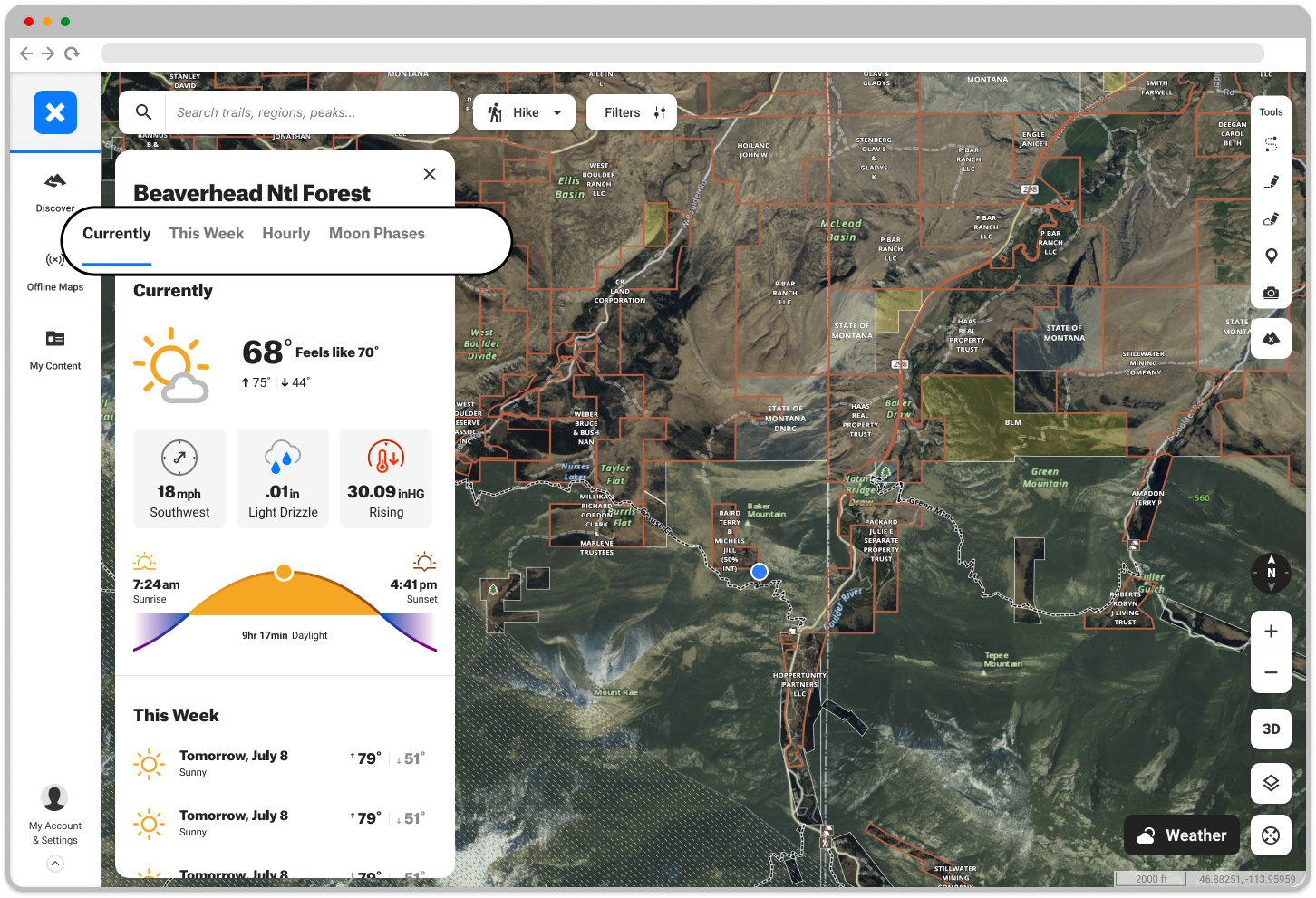Switch to the This Week tab
This screenshot has height=898, width=1316.
tap(207, 234)
